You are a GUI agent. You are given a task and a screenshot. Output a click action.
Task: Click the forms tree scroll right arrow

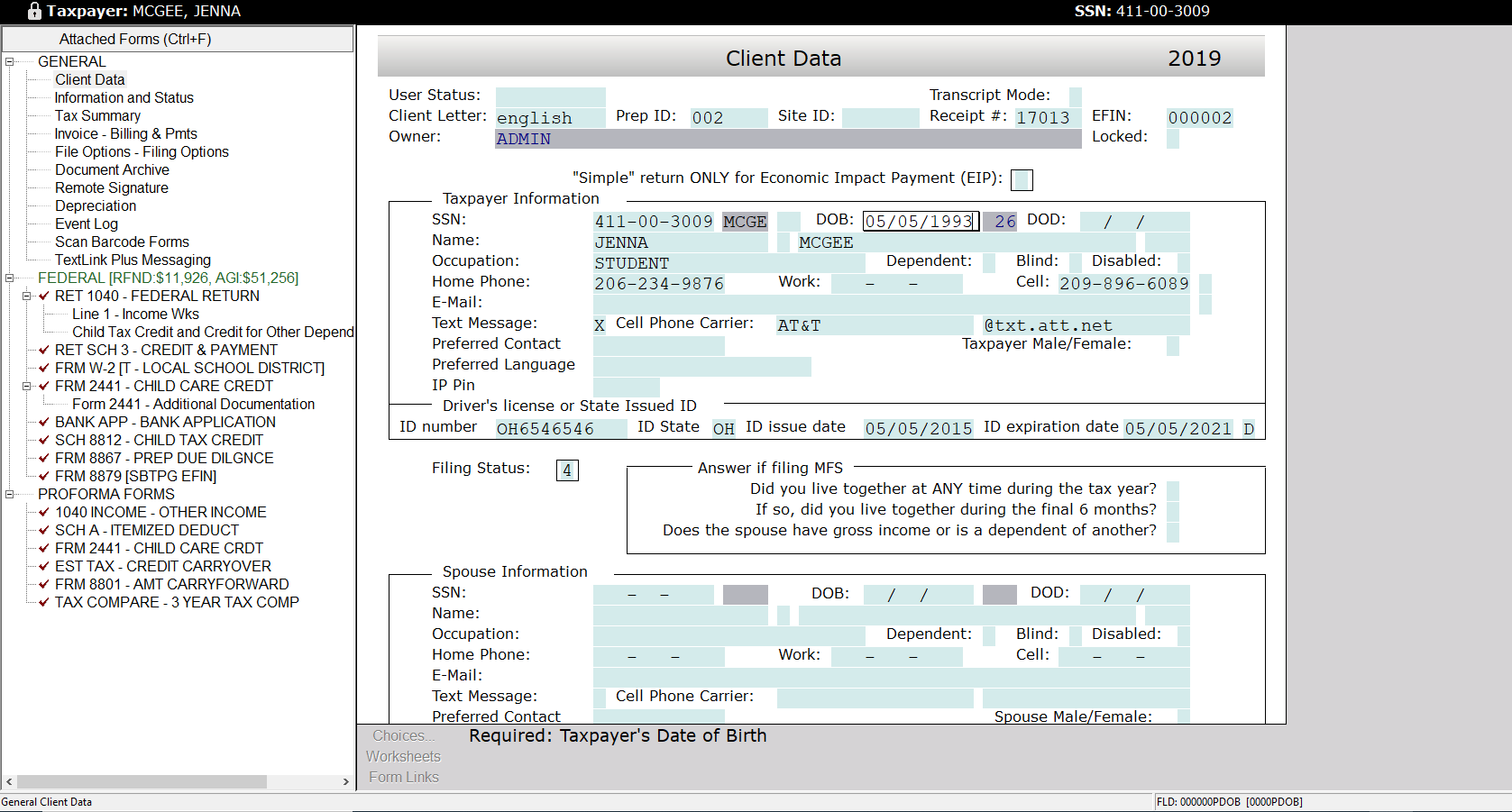point(345,782)
